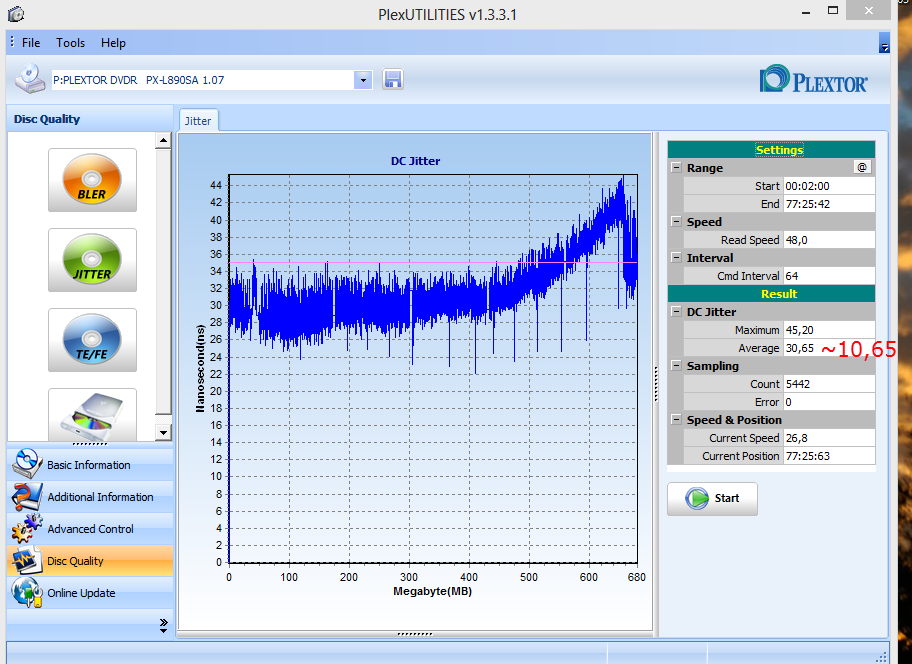The width and height of the screenshot is (912, 664).
Task: Open the drive selection dropdown arrow
Action: [x=363, y=80]
